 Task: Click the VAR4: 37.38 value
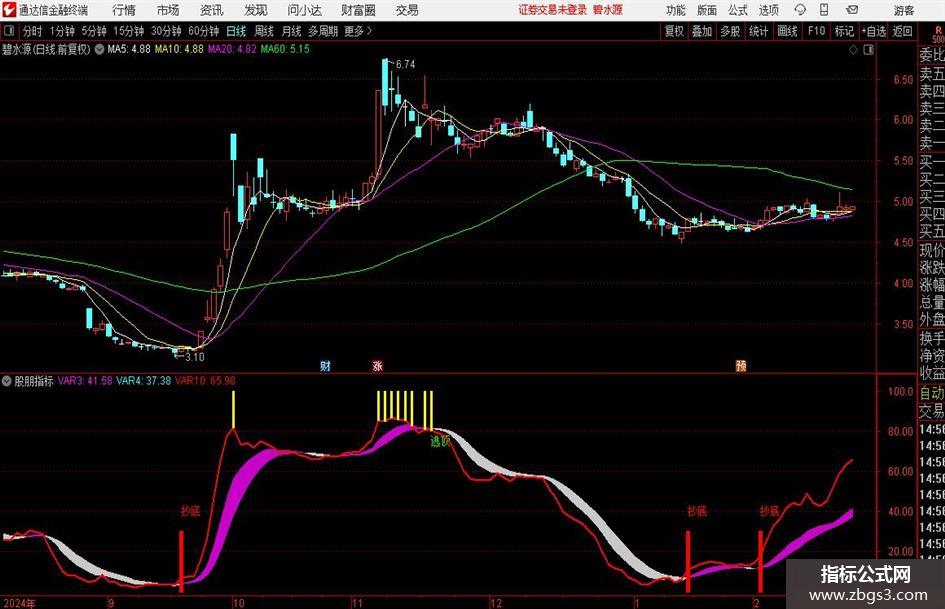tap(143, 380)
